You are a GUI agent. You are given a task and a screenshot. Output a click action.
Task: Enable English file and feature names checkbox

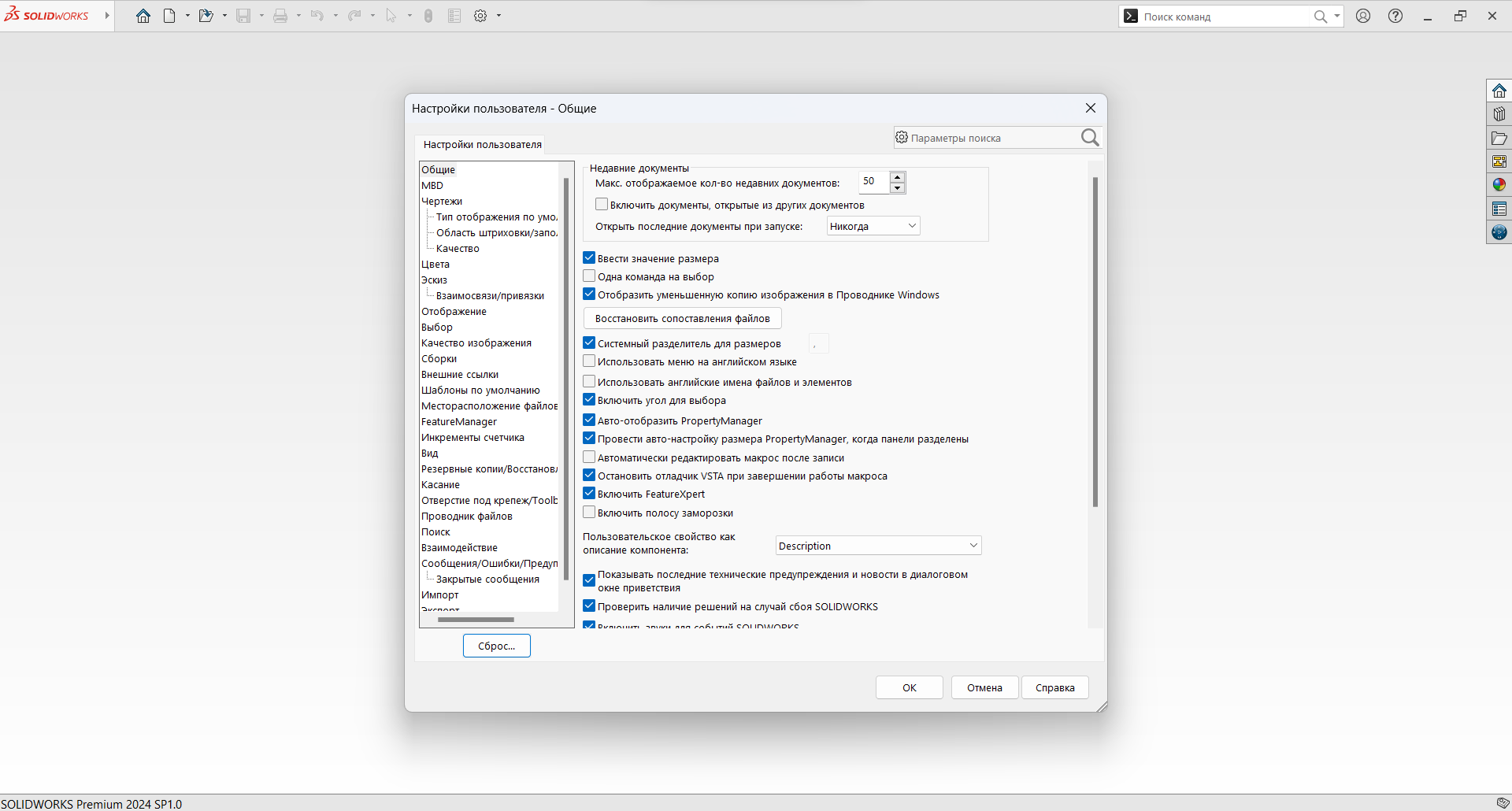click(x=589, y=381)
